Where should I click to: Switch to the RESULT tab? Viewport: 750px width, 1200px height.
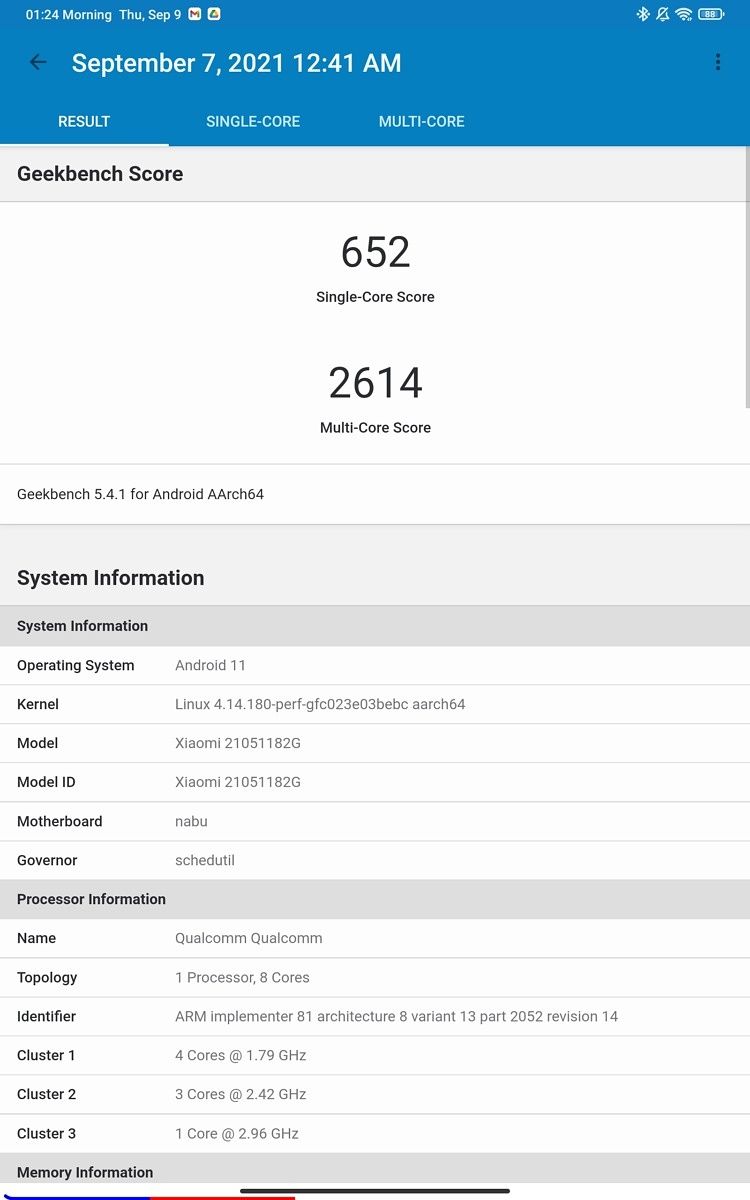tap(84, 122)
